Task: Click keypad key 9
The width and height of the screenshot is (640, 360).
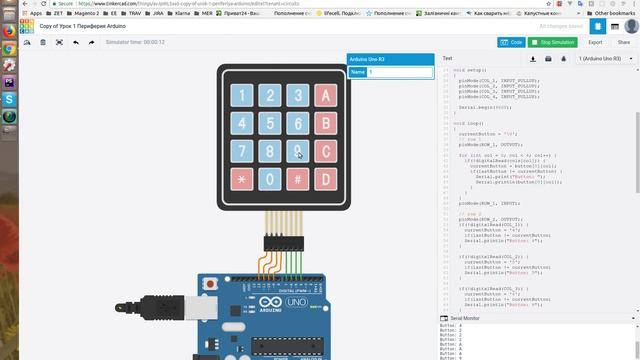Action: tap(298, 151)
